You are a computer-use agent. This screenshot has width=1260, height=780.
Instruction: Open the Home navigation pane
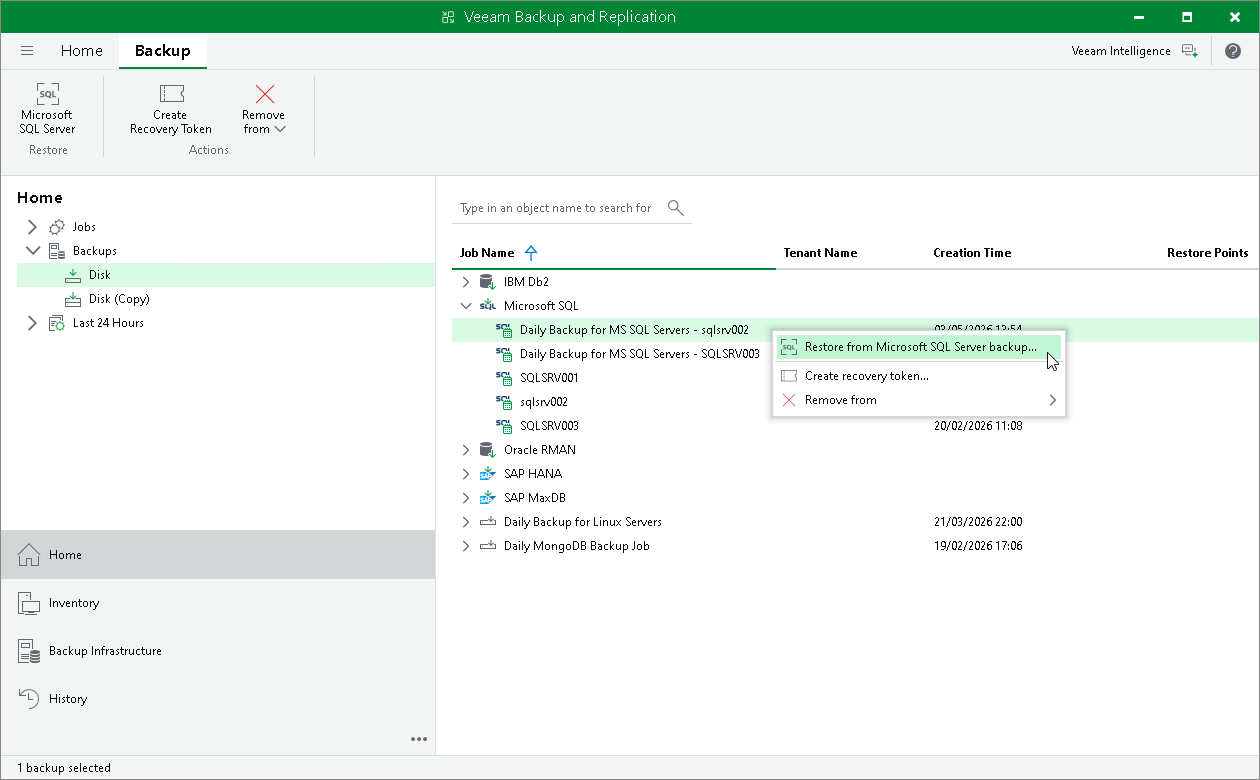click(x=218, y=555)
